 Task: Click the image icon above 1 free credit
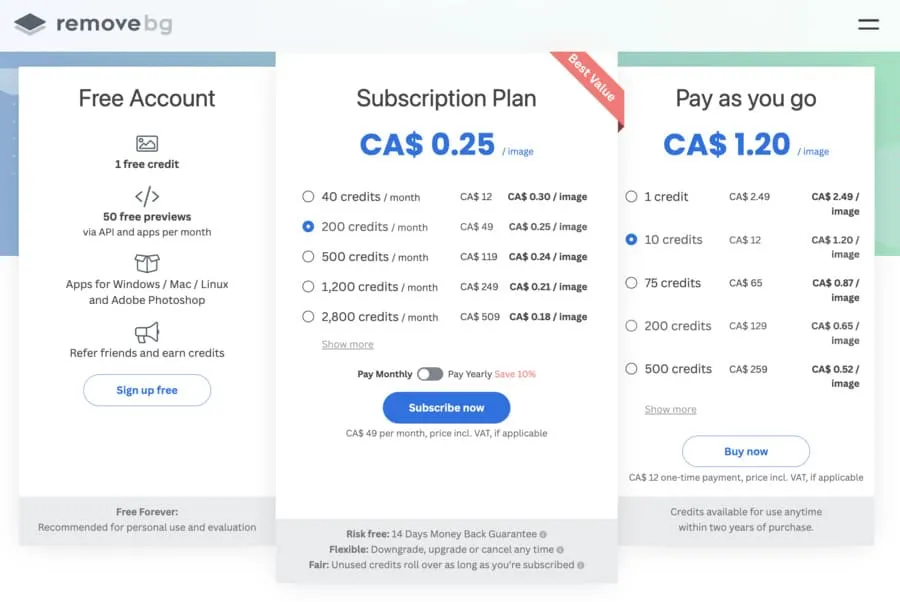pyautogui.click(x=147, y=143)
